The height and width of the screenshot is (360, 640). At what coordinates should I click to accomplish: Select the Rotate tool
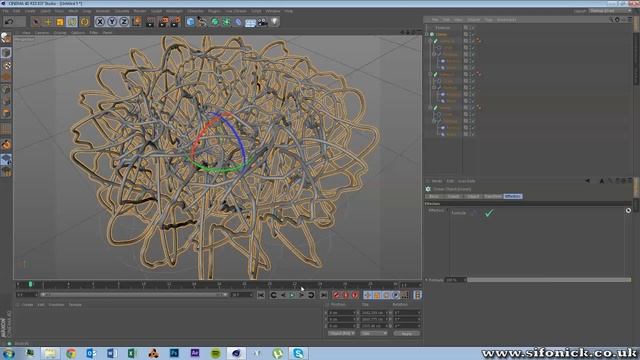(72, 22)
